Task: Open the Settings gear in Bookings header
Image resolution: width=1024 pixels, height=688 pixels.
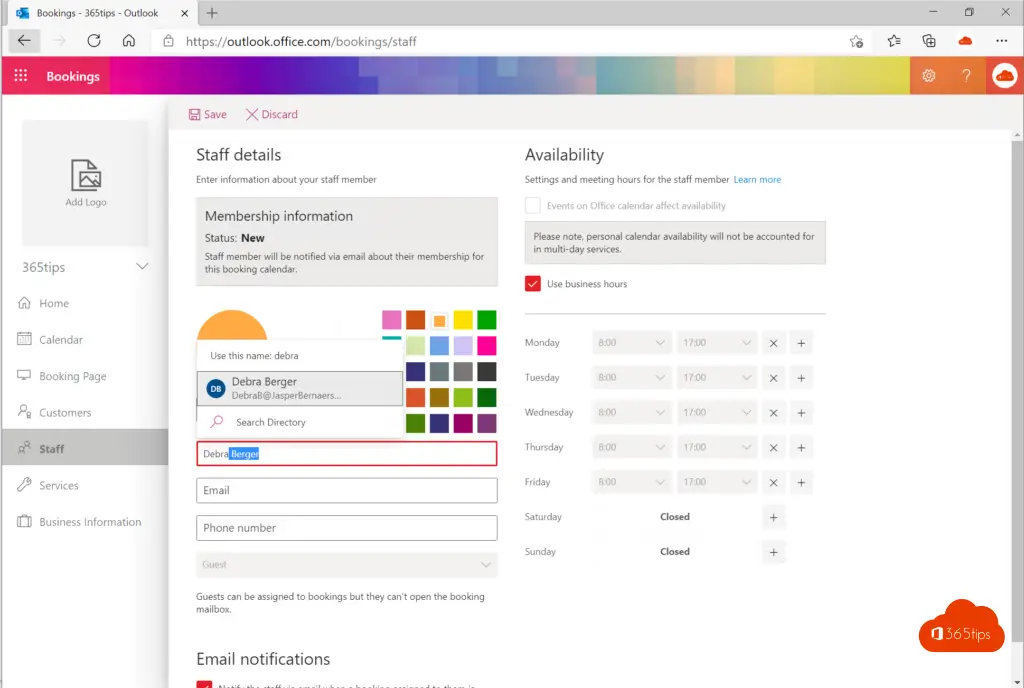Action: coord(928,76)
